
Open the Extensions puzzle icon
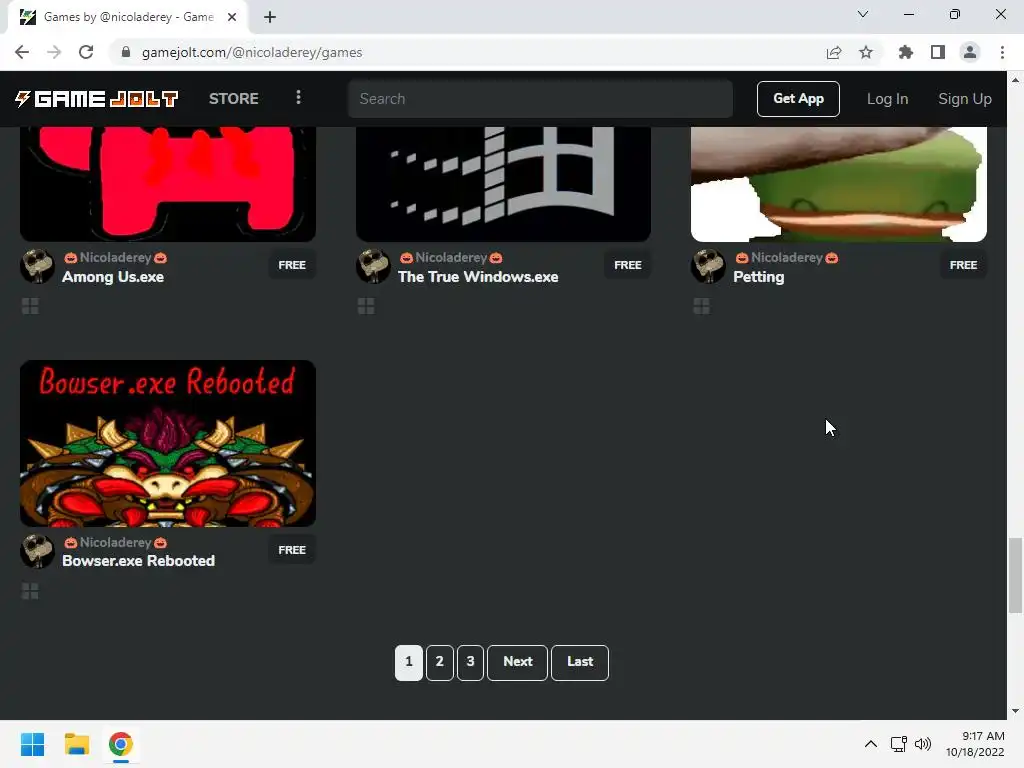tap(906, 52)
